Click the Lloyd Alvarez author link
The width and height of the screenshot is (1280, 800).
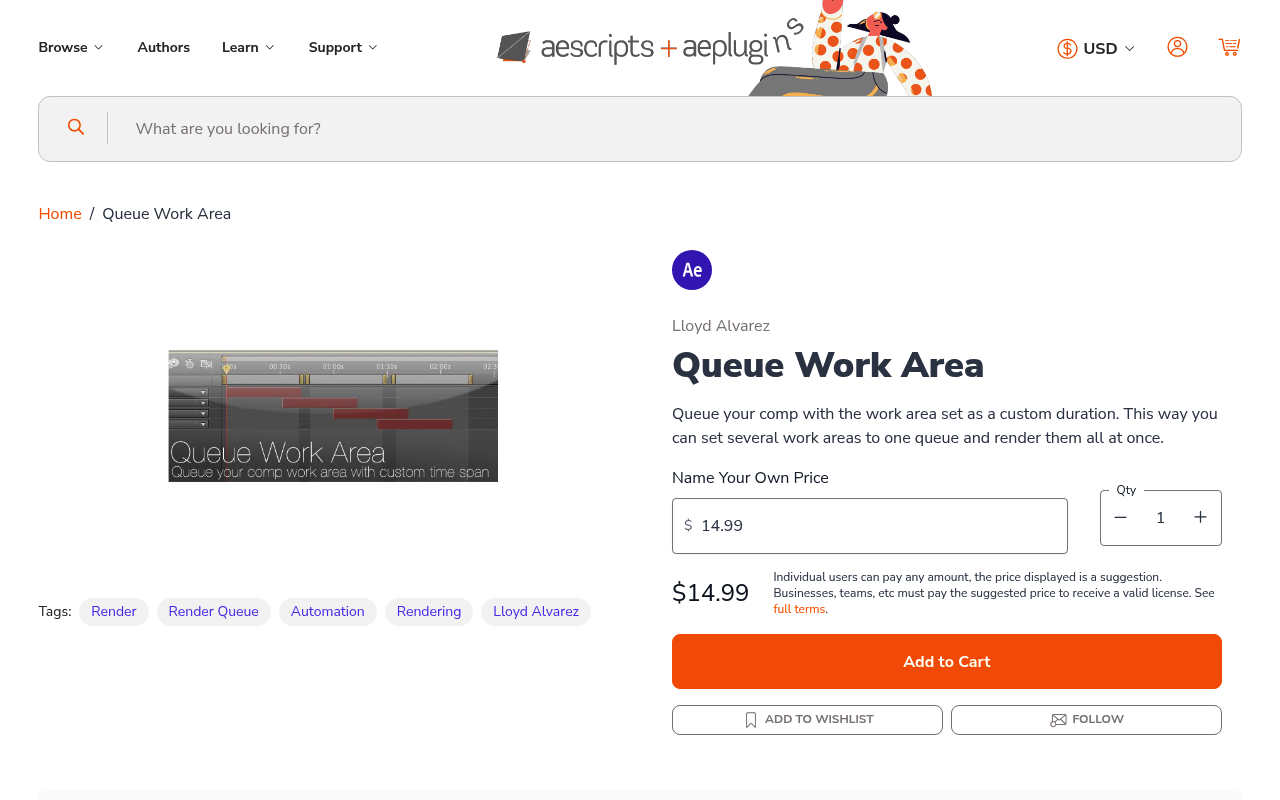pyautogui.click(x=720, y=326)
